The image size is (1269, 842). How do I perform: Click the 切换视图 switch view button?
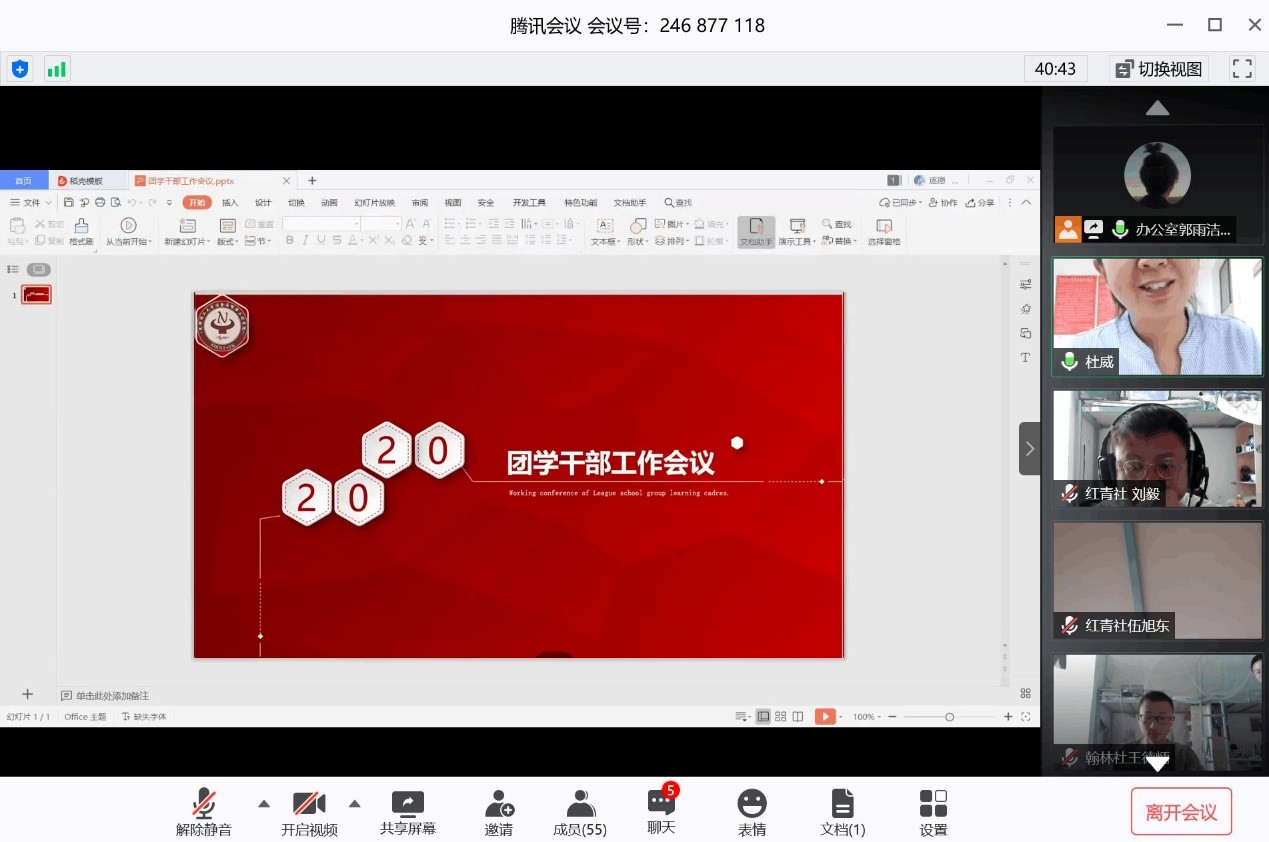click(x=1159, y=69)
